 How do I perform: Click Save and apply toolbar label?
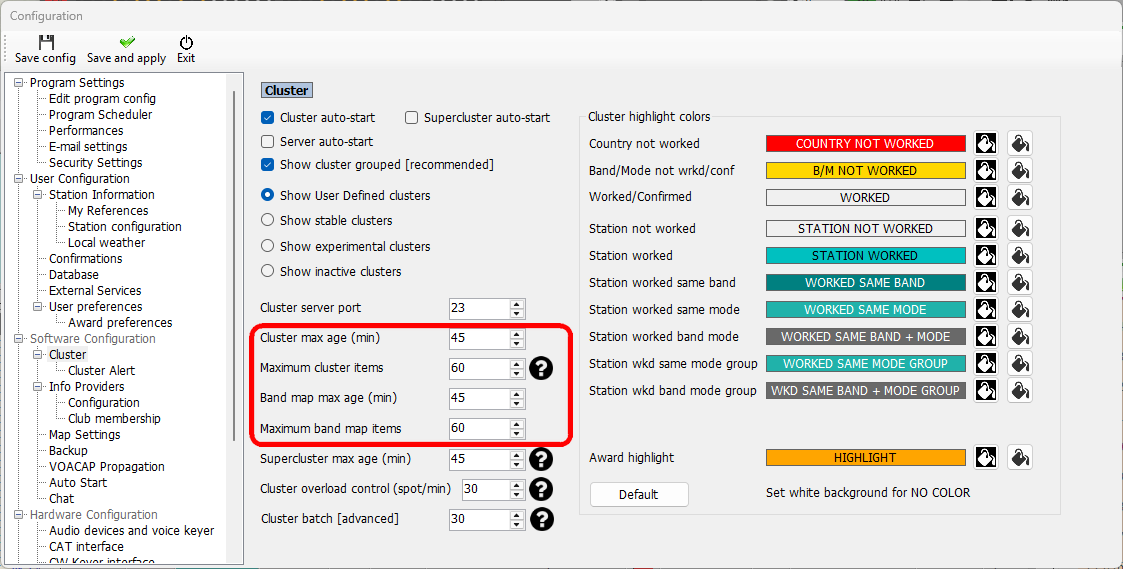click(127, 58)
